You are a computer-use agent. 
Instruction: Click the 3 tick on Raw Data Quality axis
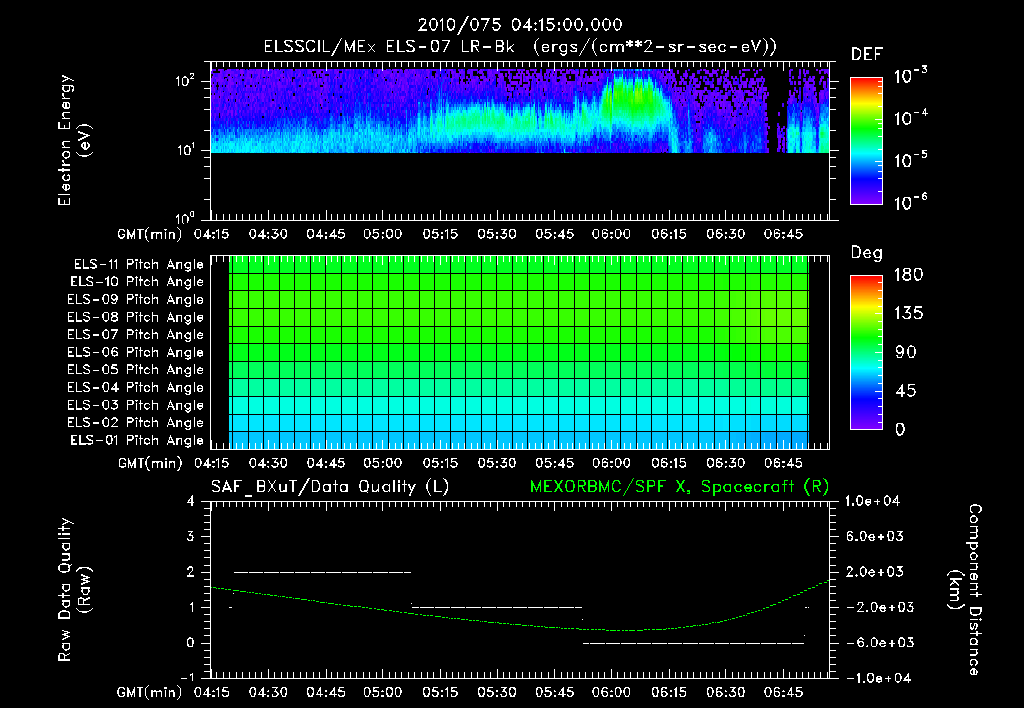coord(191,537)
